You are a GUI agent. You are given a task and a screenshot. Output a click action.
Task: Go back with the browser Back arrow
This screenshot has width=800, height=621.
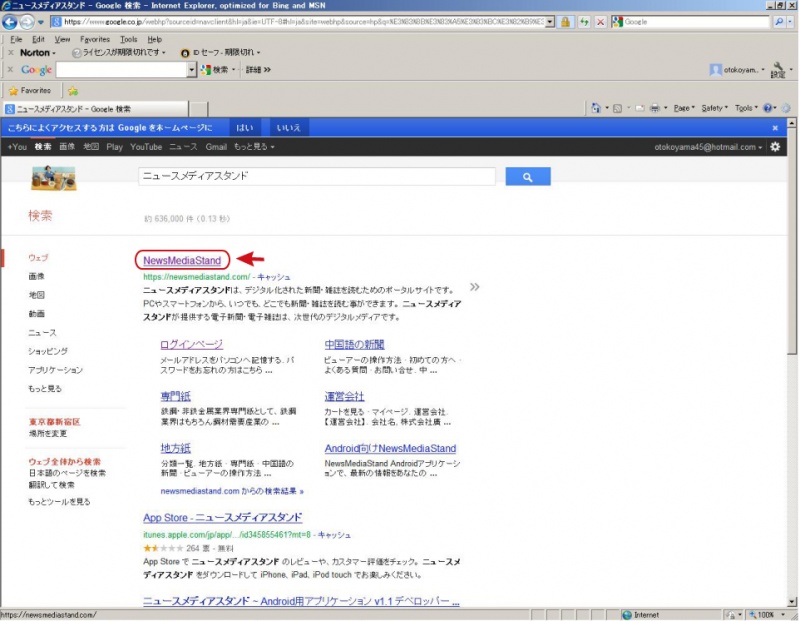point(9,22)
